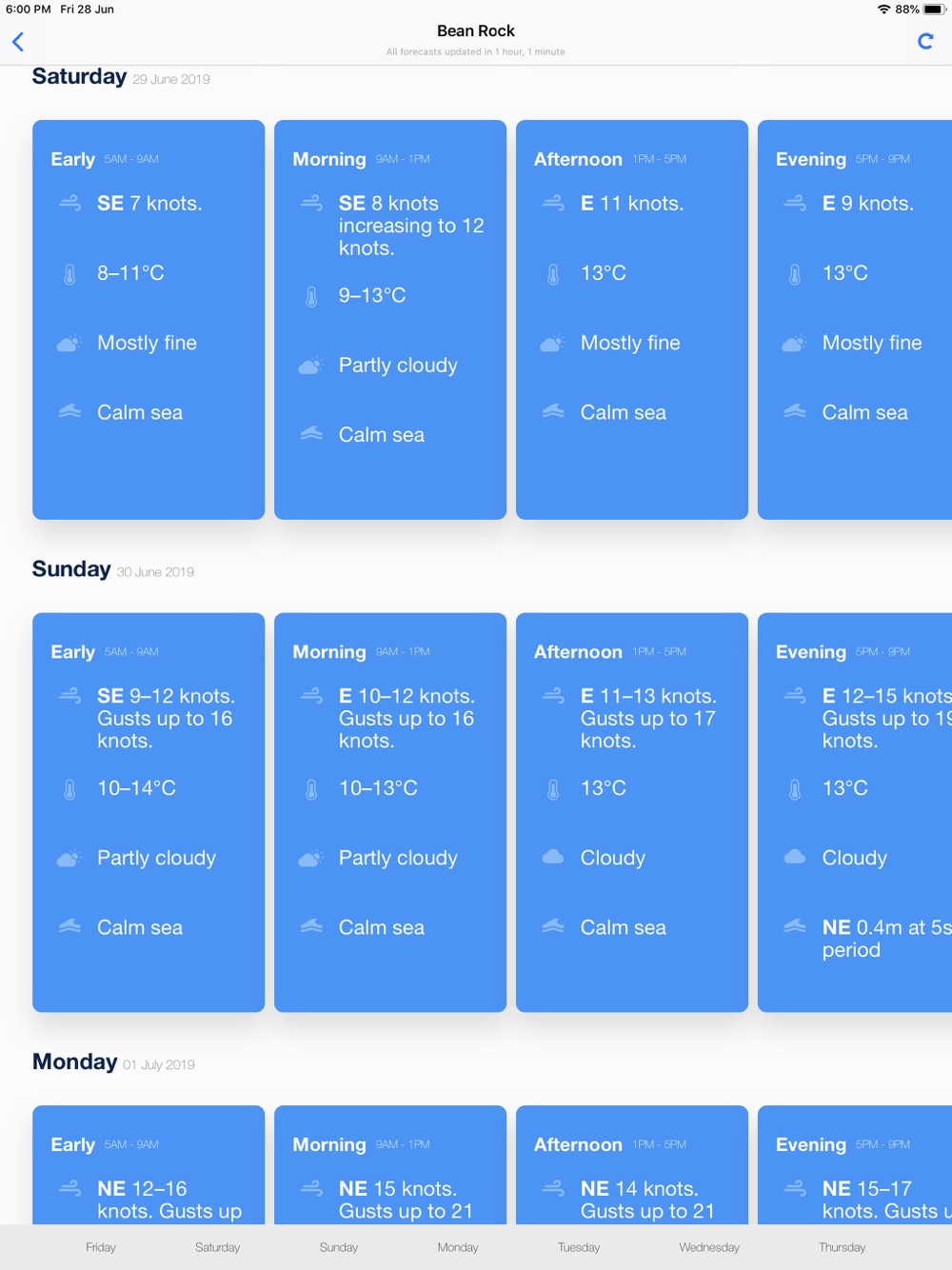Check the battery icon in status bar

click(x=934, y=10)
